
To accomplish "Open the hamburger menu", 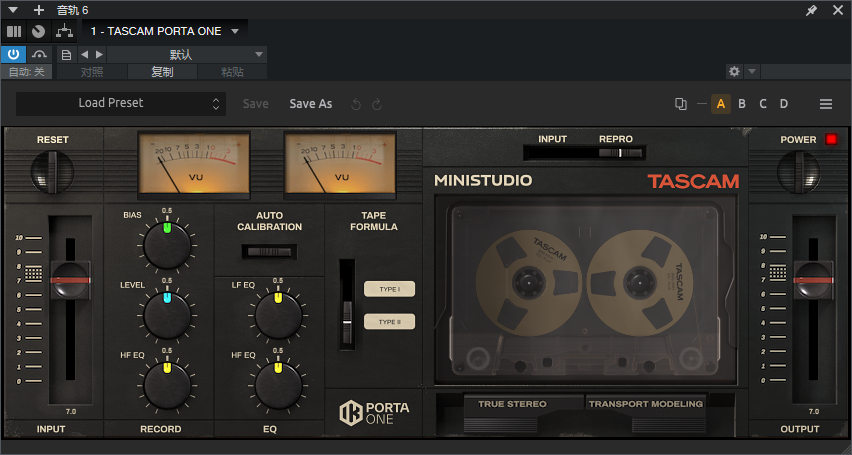I will coord(825,104).
